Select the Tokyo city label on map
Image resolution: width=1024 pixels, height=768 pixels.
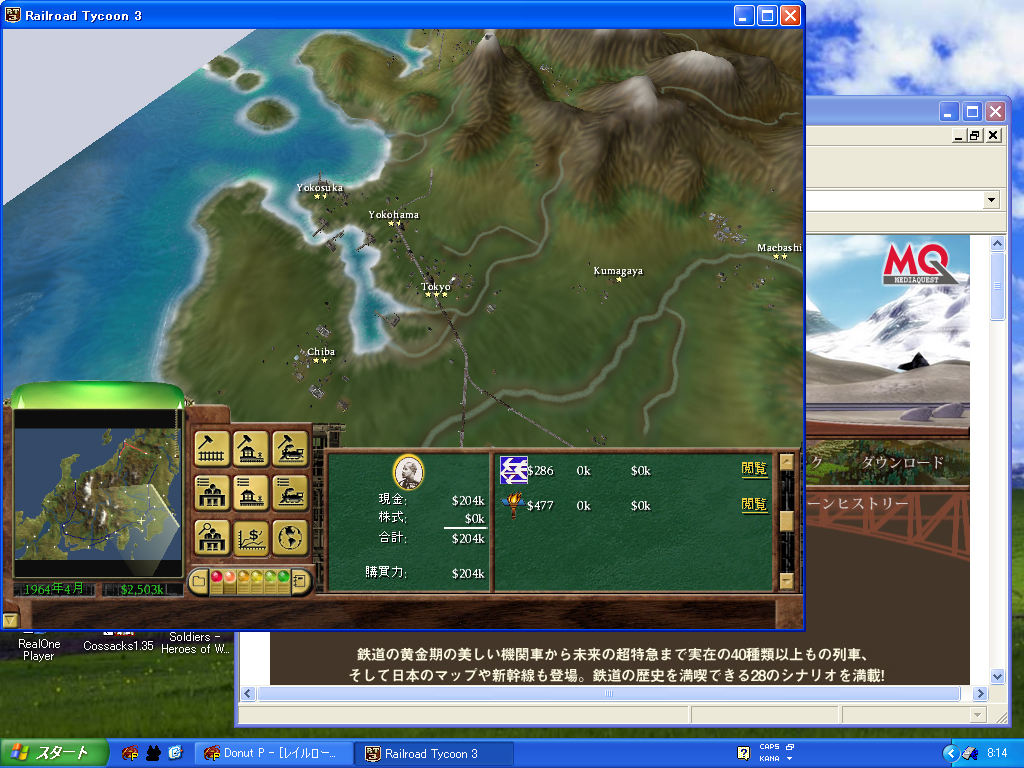[x=436, y=286]
